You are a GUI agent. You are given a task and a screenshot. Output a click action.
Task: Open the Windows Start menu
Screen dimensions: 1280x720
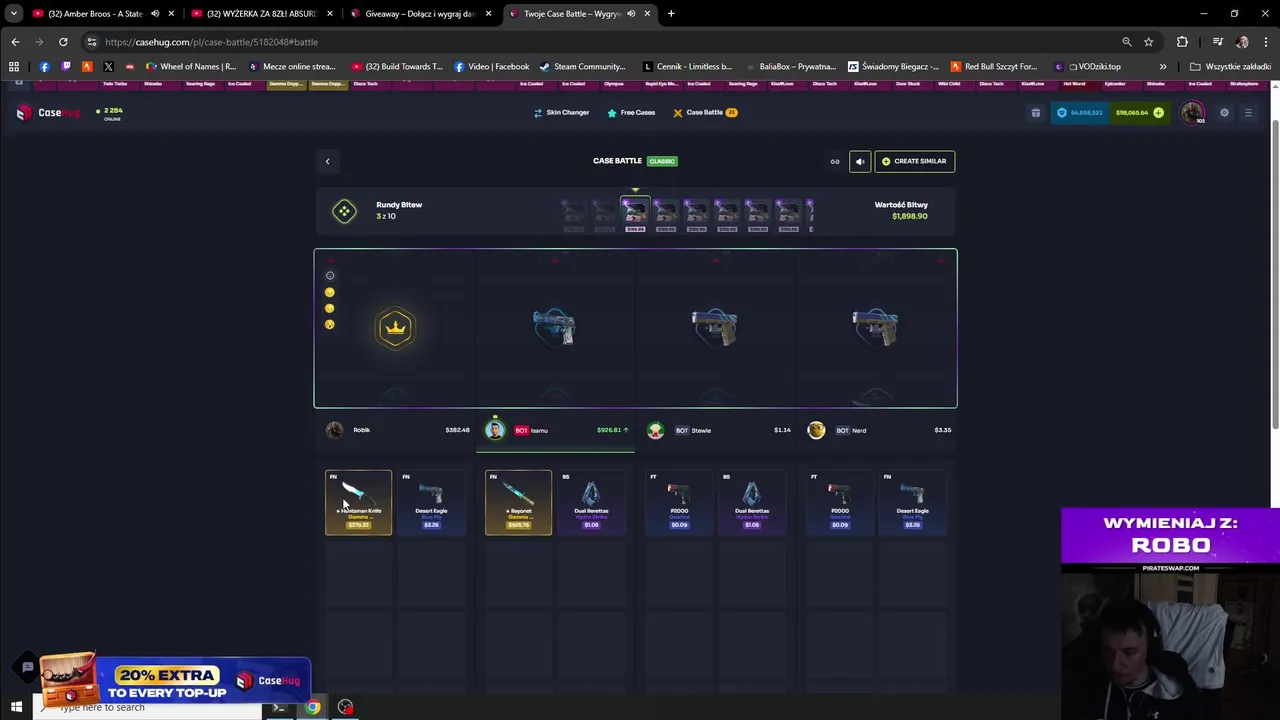click(x=16, y=708)
